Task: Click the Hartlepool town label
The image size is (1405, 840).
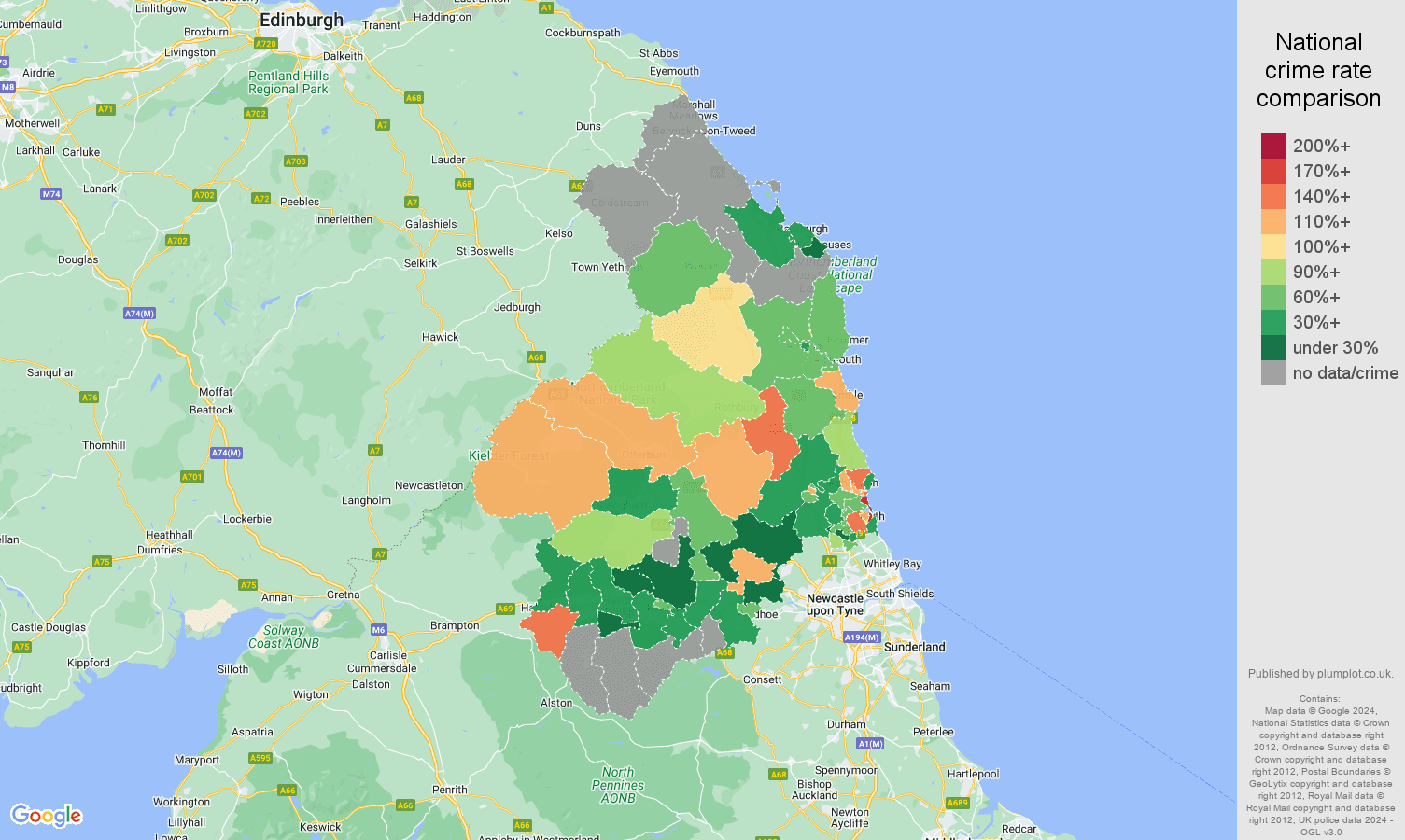Action: (x=973, y=774)
